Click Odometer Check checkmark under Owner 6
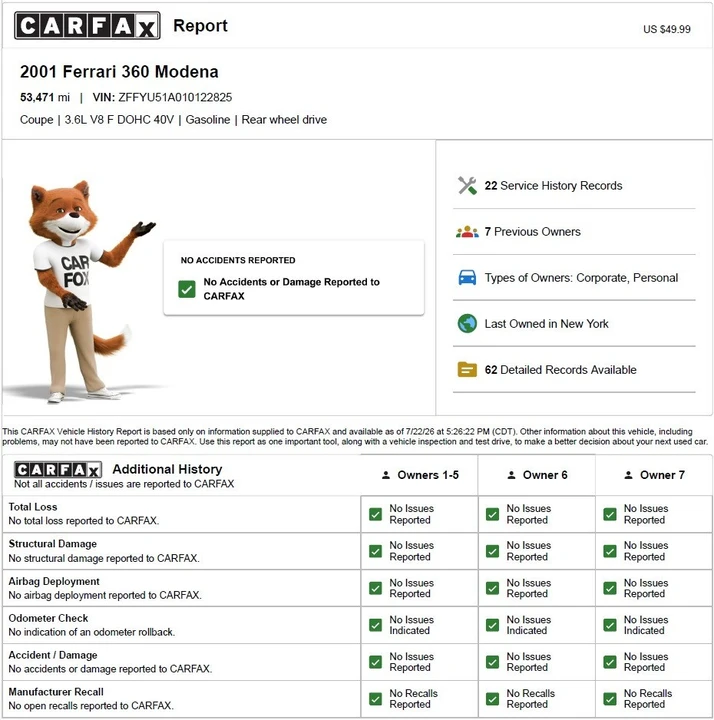Viewport: 714px width, 720px height. click(492, 625)
